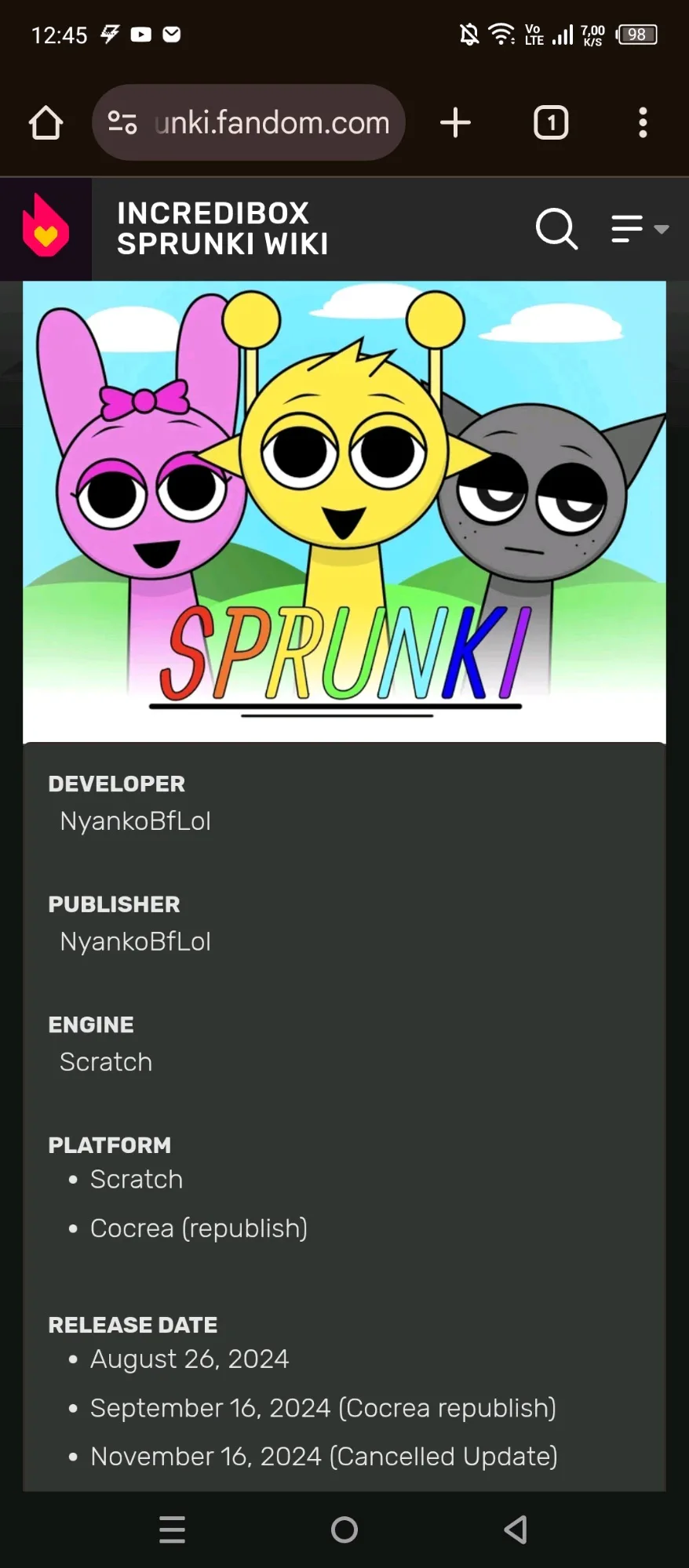Open a new tab with plus icon
The image size is (689, 1568).
click(455, 123)
